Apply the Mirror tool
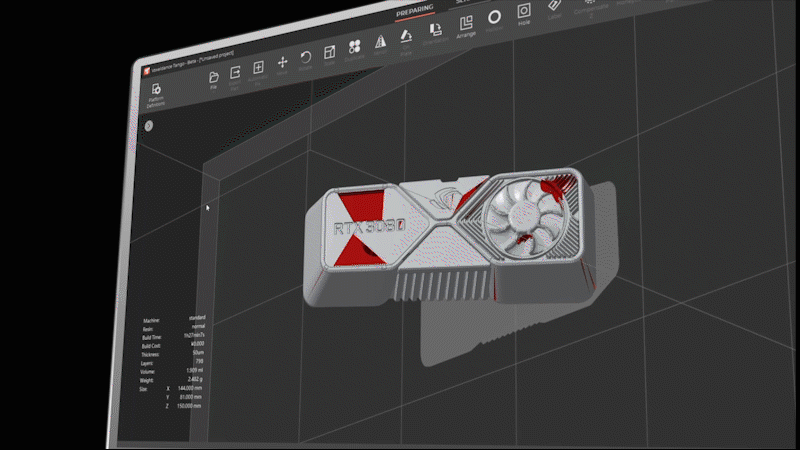Viewport: 800px width, 450px height. point(381,42)
